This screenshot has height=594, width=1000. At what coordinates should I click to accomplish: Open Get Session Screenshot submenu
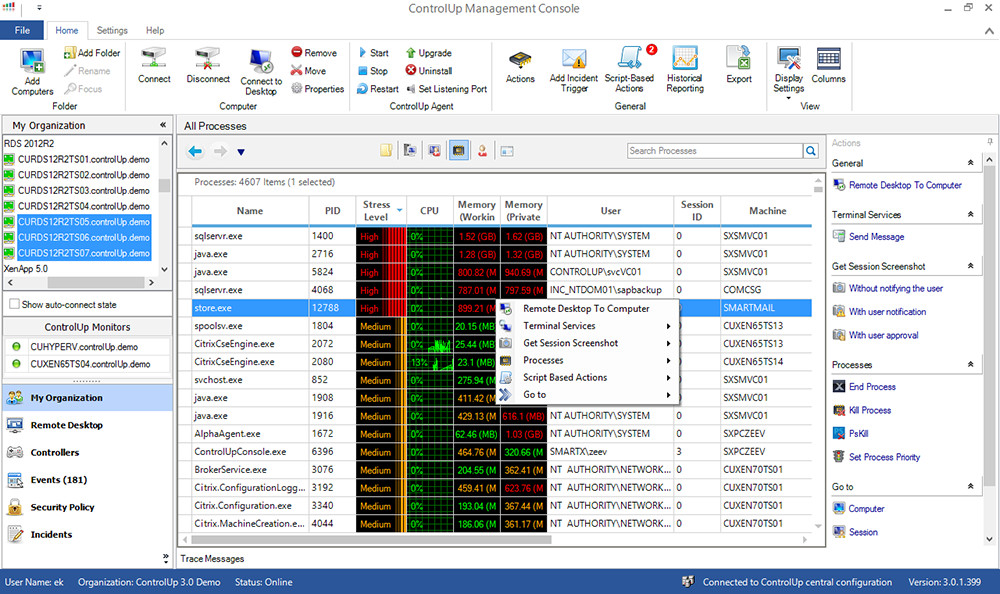coord(587,343)
